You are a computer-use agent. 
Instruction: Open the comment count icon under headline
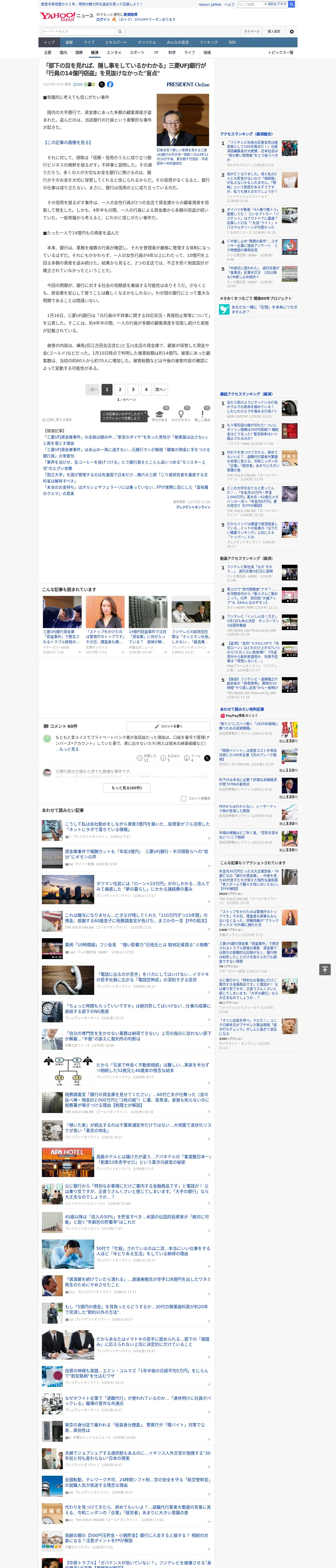pyautogui.click(x=78, y=85)
